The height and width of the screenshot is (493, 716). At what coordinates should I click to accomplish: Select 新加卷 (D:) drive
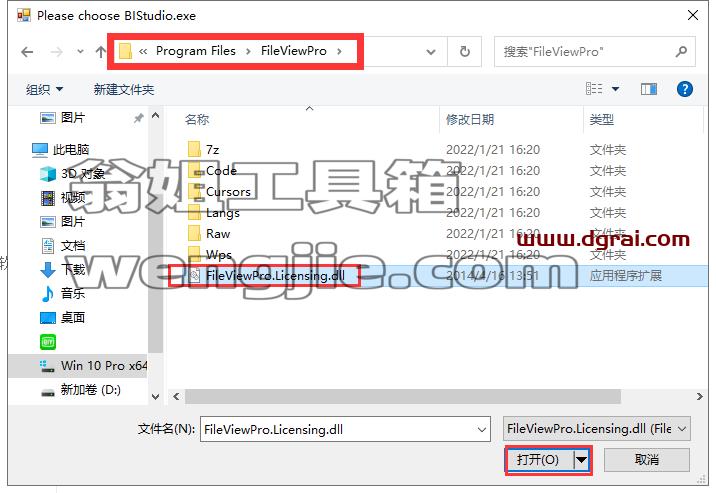[x=80, y=390]
